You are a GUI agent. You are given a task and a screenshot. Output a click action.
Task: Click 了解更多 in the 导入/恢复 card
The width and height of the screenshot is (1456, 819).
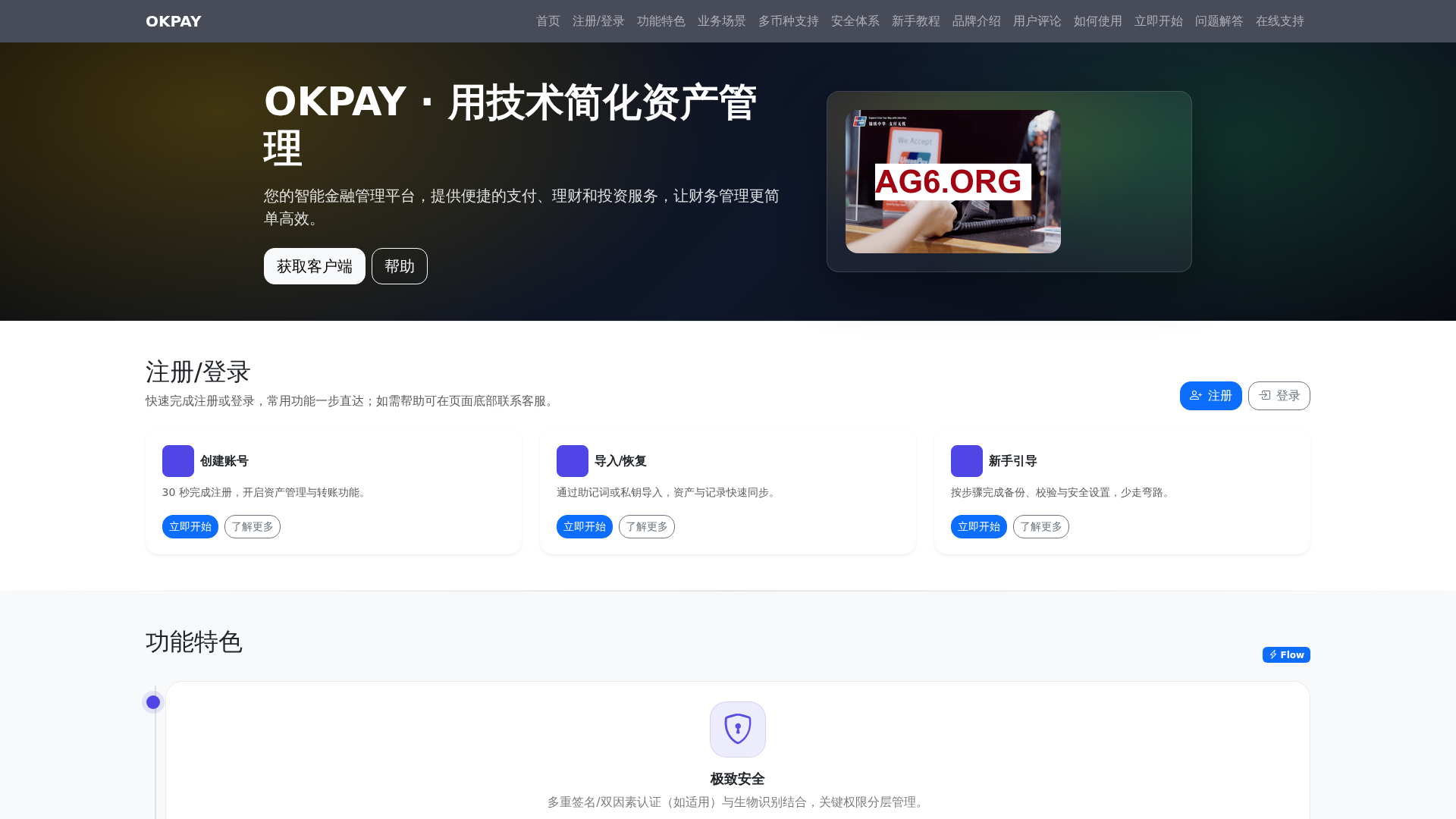pos(647,527)
